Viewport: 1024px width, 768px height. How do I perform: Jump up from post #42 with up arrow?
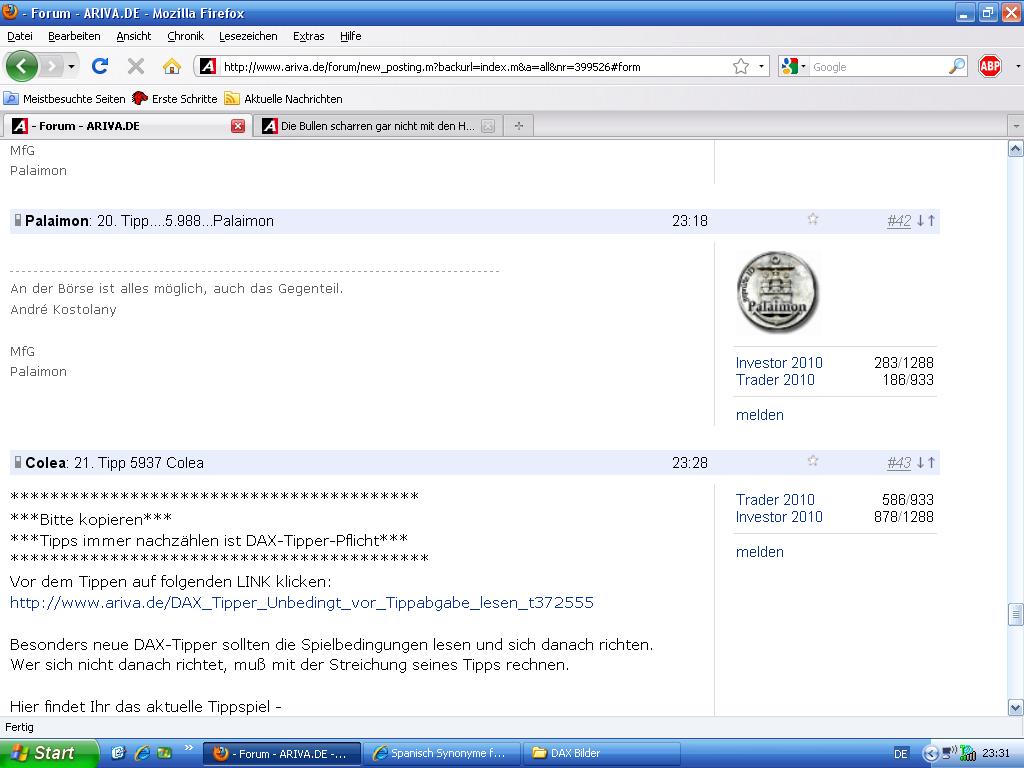tap(931, 221)
